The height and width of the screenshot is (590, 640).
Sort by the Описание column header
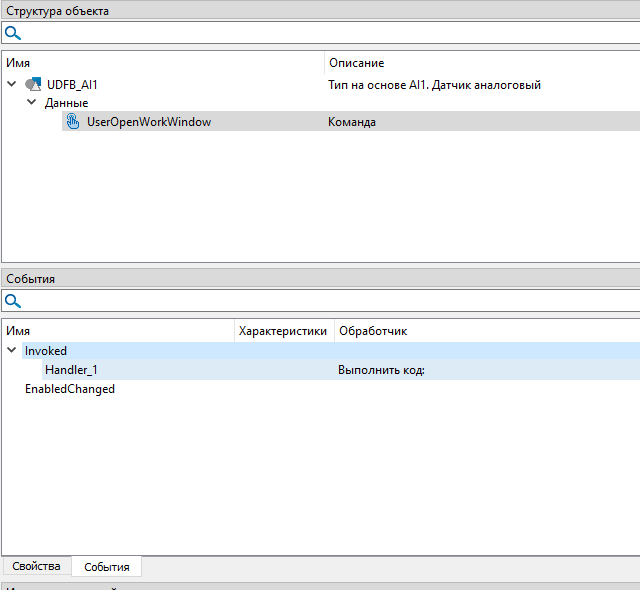(356, 63)
